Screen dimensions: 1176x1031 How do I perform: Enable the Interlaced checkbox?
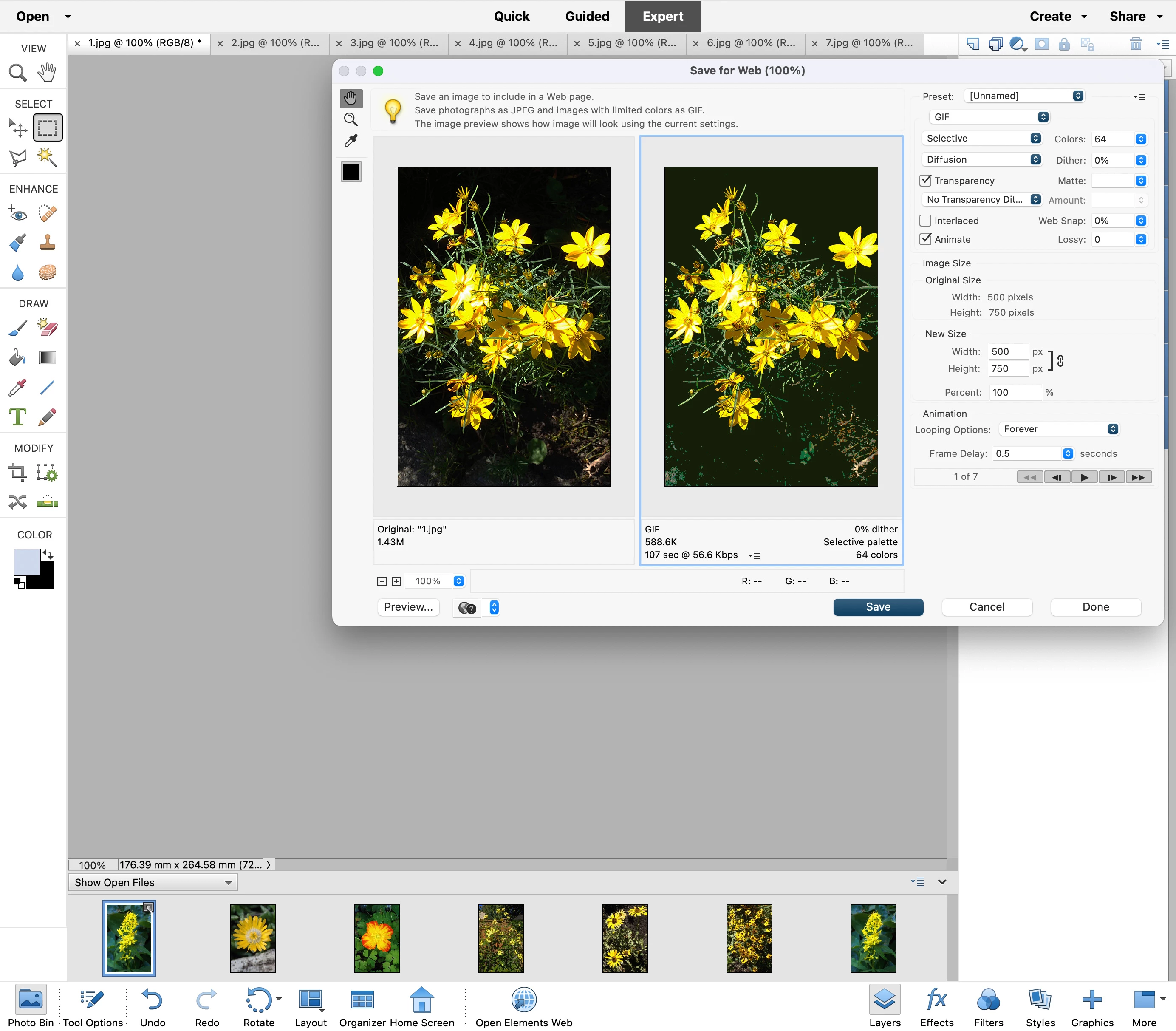[926, 221]
